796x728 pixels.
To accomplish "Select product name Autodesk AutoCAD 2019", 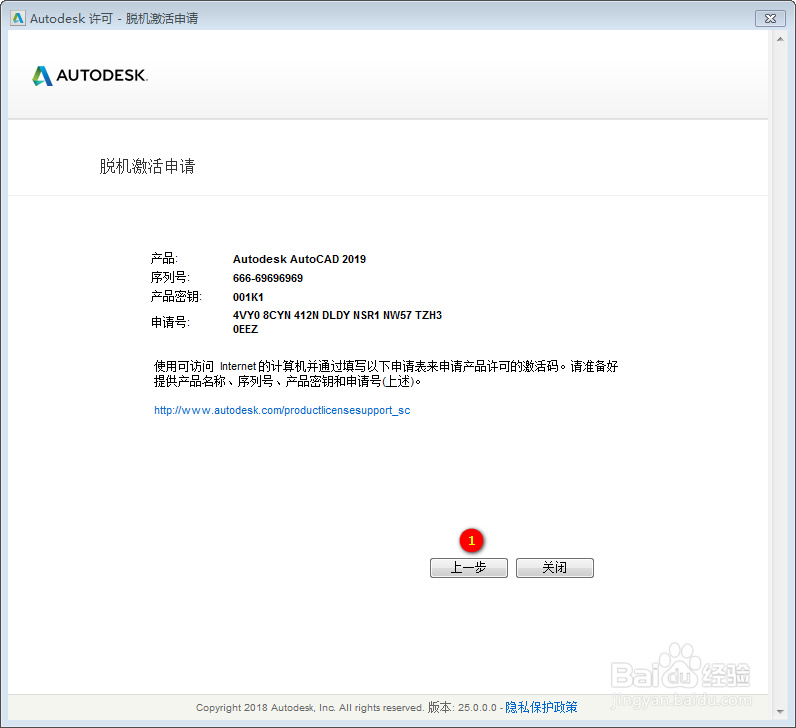I will [299, 259].
